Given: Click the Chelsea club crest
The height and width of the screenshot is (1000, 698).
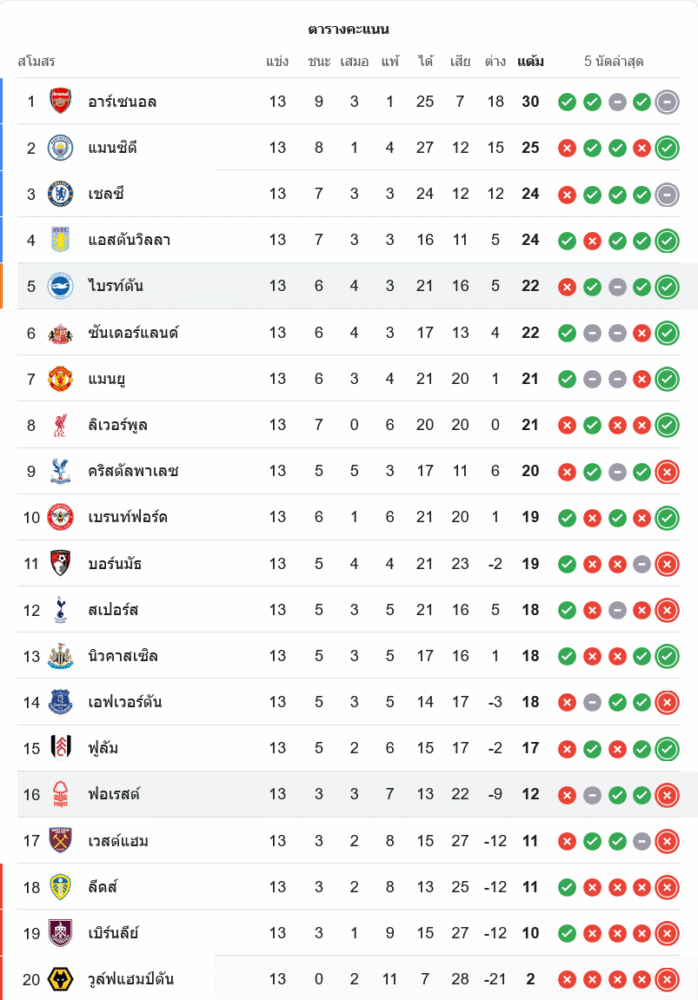Looking at the screenshot, I should 61,194.
